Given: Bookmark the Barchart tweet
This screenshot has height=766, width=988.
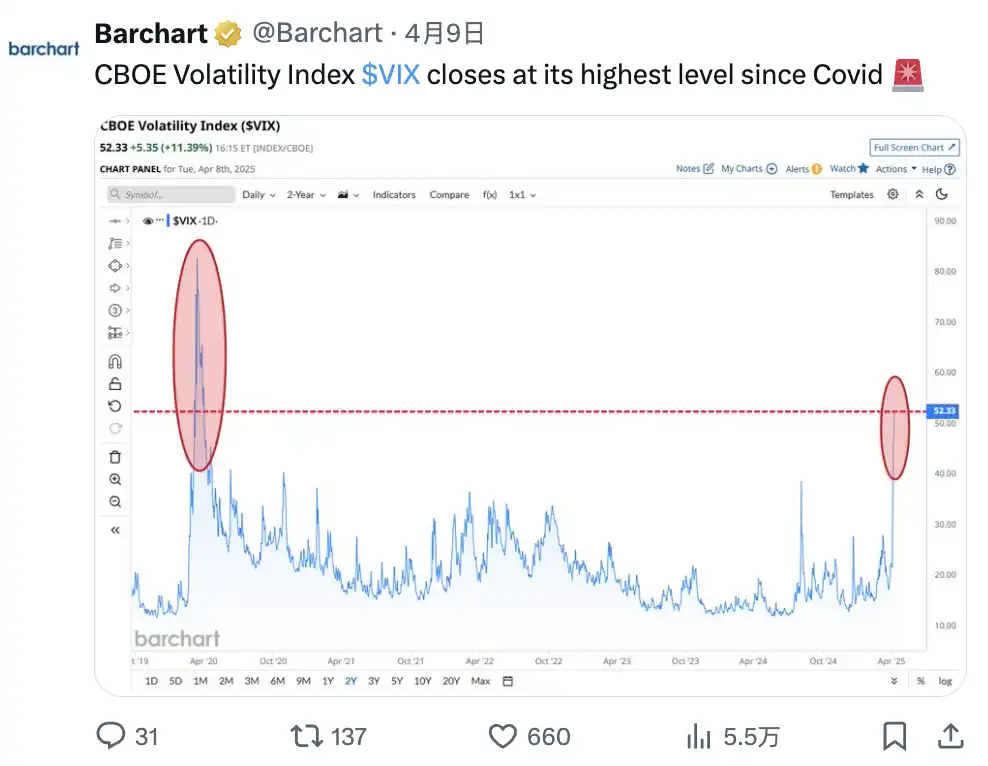Looking at the screenshot, I should pyautogui.click(x=895, y=737).
